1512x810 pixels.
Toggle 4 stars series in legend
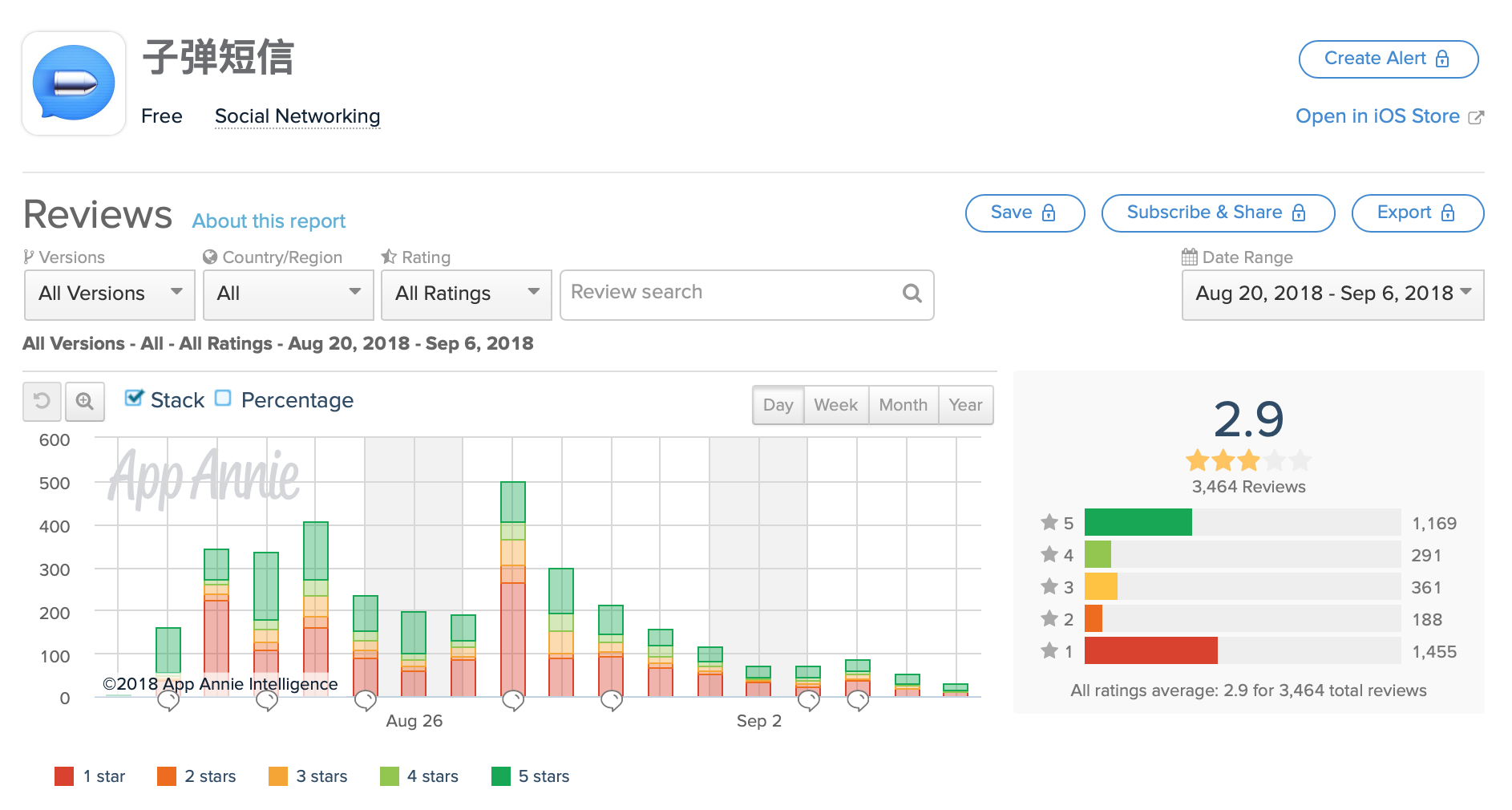(419, 776)
